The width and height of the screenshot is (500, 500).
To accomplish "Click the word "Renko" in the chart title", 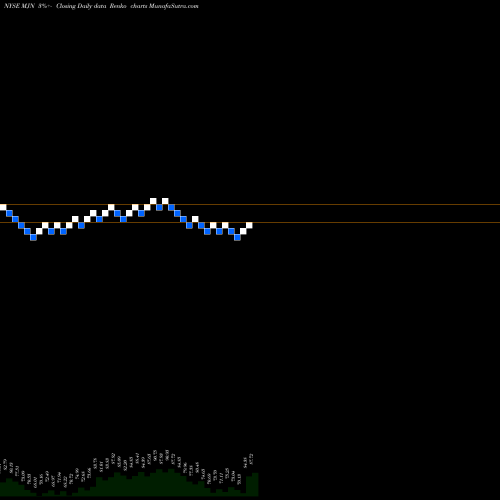I will pyautogui.click(x=118, y=6).
